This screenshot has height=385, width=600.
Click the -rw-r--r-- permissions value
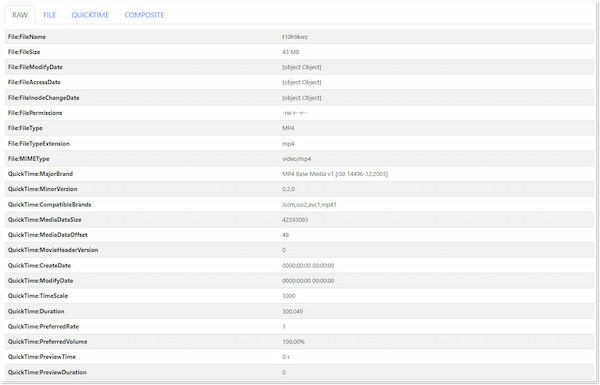pos(295,113)
